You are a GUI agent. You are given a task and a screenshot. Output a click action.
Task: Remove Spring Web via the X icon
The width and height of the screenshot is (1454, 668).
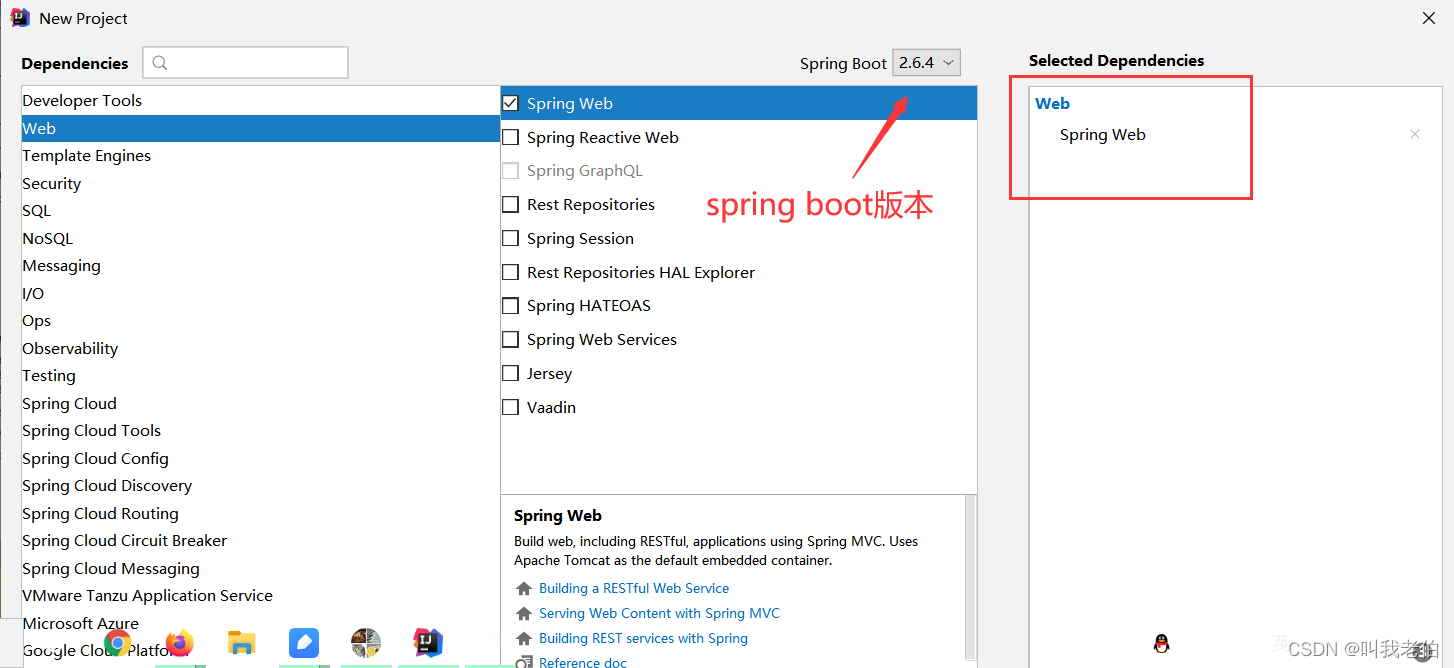pos(1414,134)
